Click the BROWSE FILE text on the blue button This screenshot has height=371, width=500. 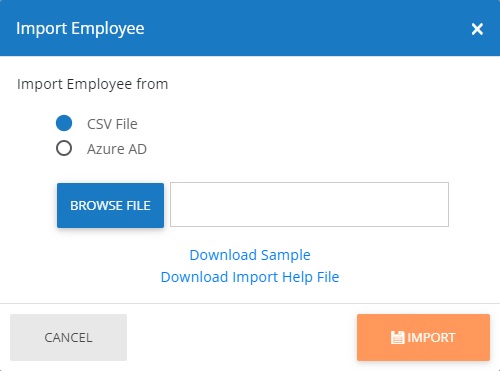coord(110,206)
